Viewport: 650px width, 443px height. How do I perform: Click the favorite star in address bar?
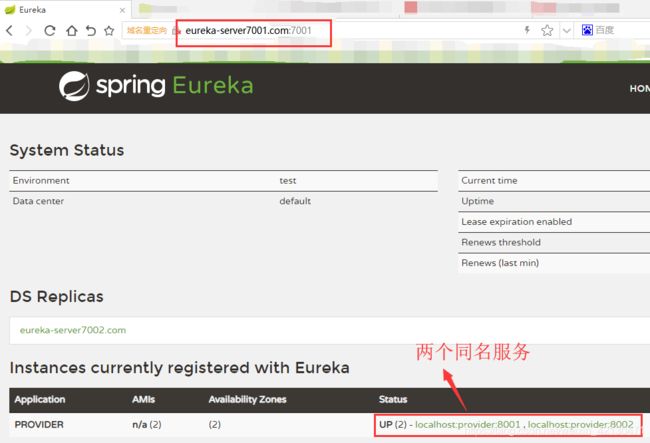[x=547, y=30]
